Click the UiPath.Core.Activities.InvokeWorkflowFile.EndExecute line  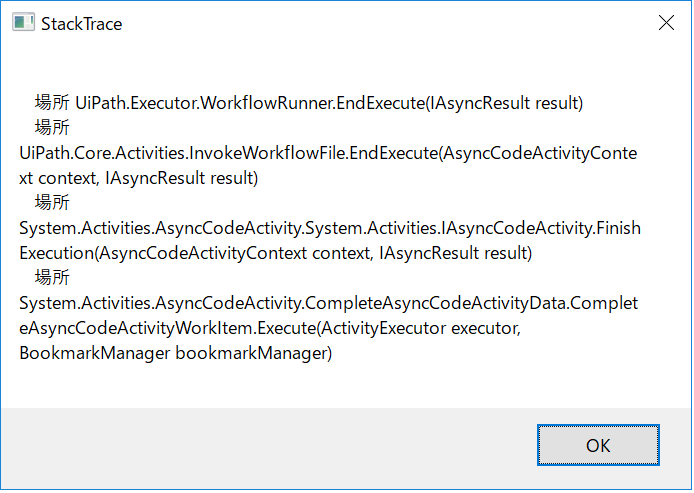pos(328,153)
